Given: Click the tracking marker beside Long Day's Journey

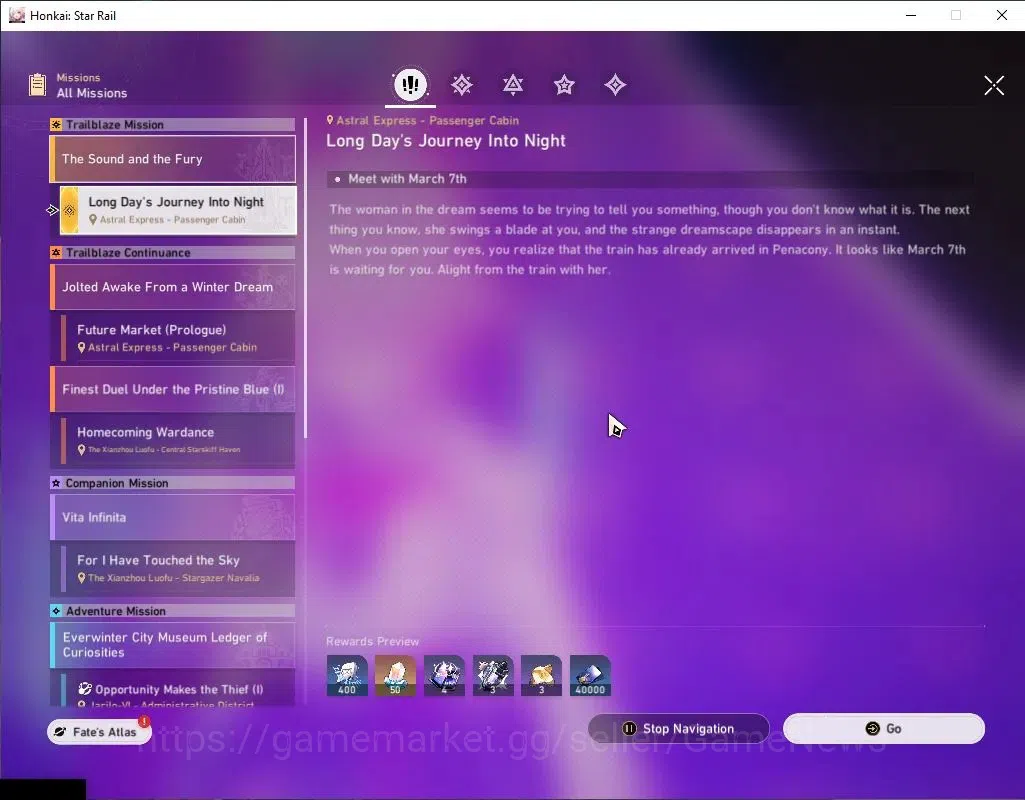Looking at the screenshot, I should [x=52, y=210].
